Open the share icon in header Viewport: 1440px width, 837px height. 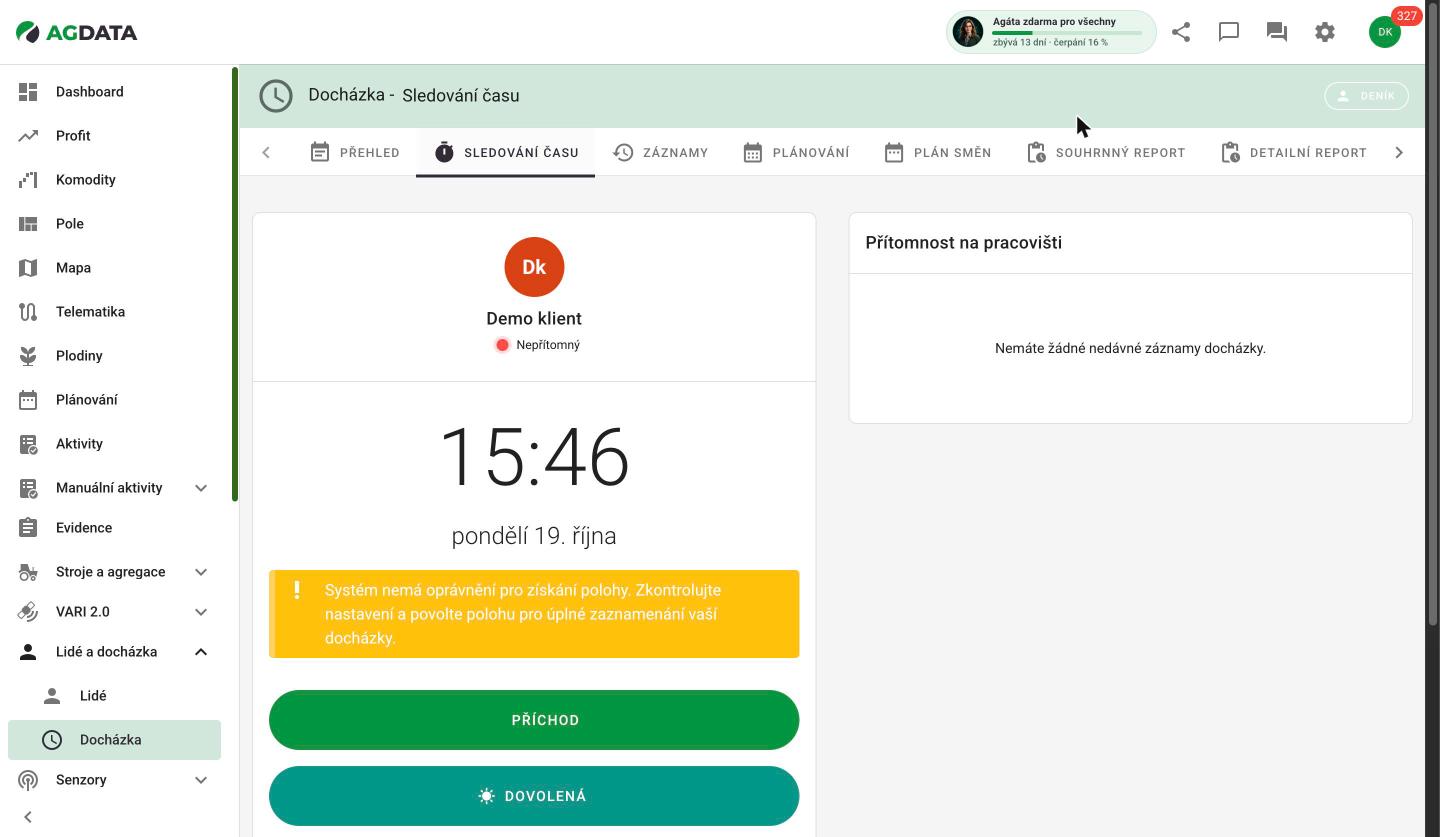tap(1181, 32)
